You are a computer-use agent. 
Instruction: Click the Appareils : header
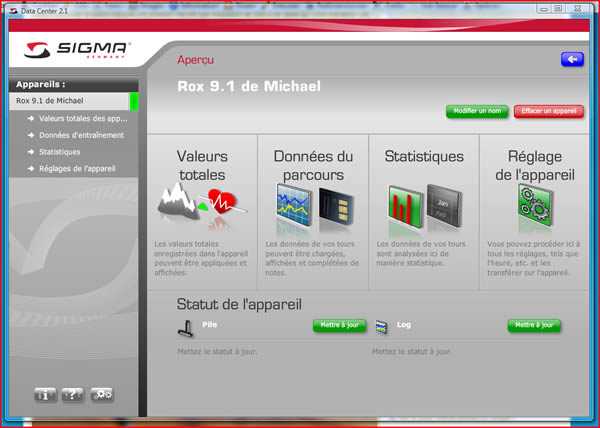coord(41,84)
